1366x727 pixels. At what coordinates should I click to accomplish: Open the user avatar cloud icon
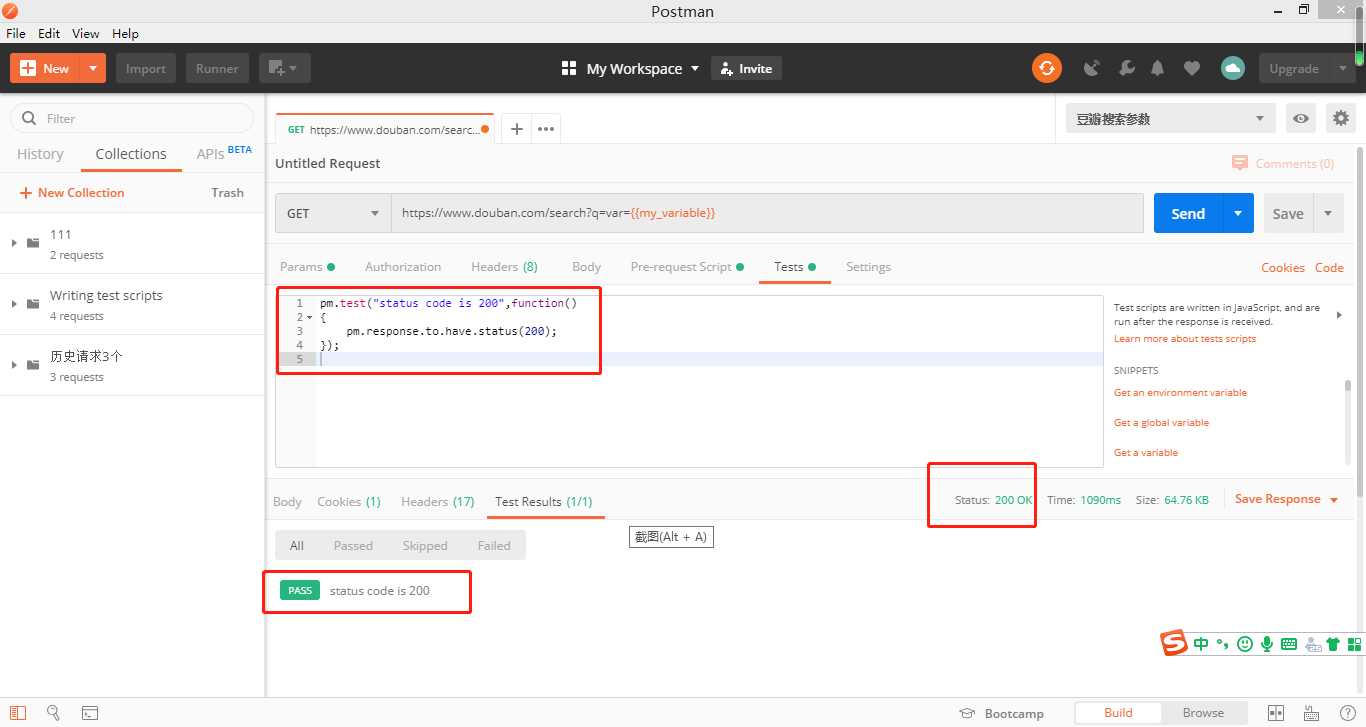coord(1232,68)
